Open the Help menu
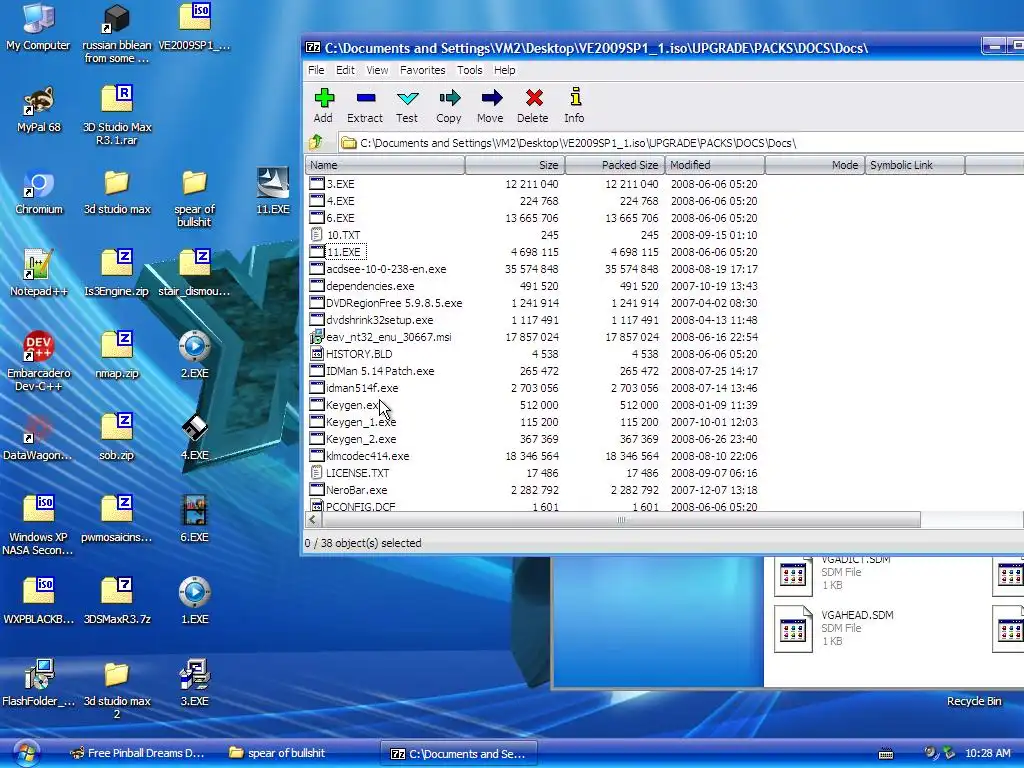1024x768 pixels. coord(504,70)
